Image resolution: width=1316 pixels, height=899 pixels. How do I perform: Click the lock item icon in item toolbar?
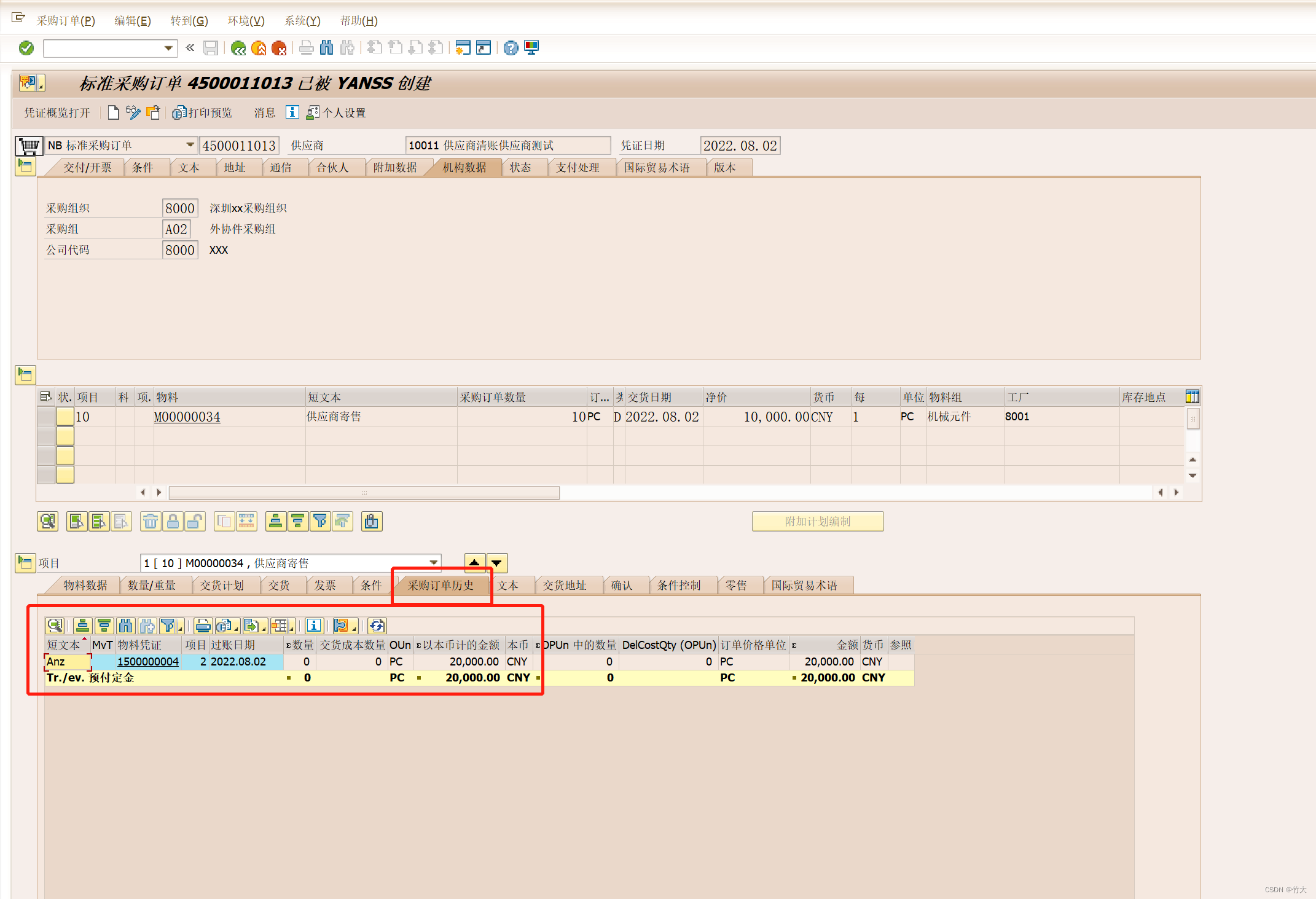(173, 522)
